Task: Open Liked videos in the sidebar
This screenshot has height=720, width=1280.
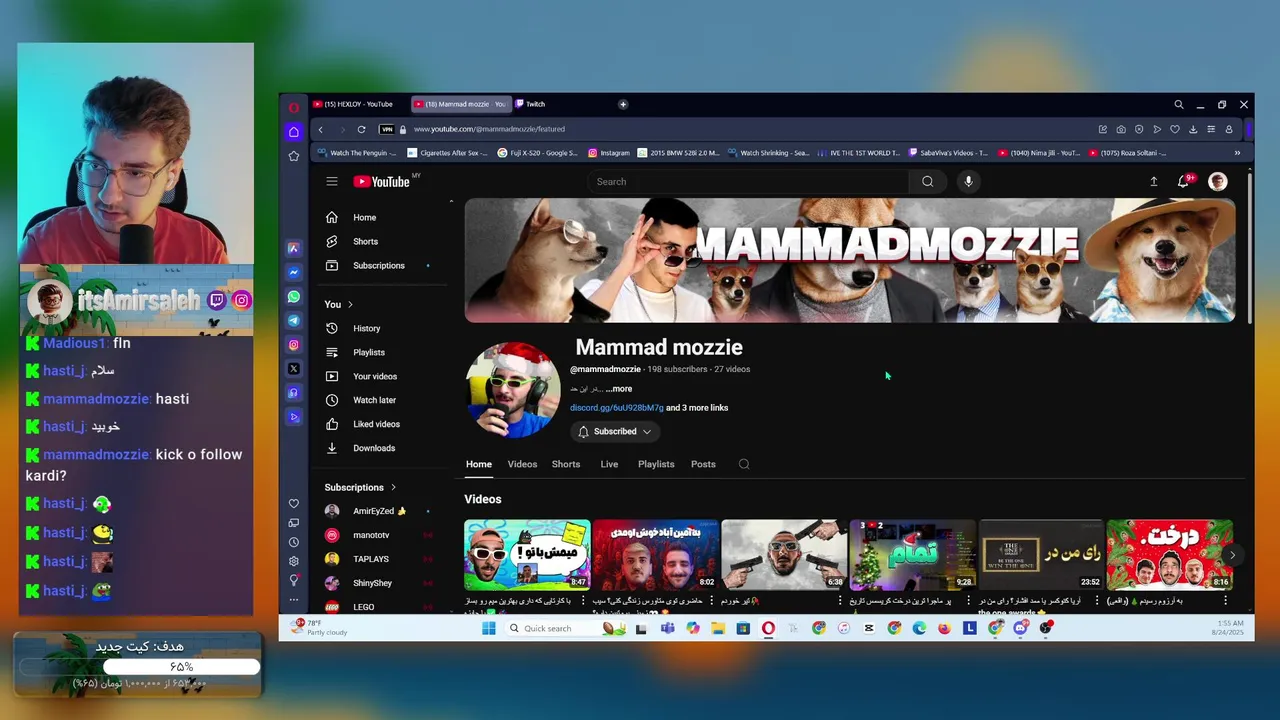Action: point(380,424)
